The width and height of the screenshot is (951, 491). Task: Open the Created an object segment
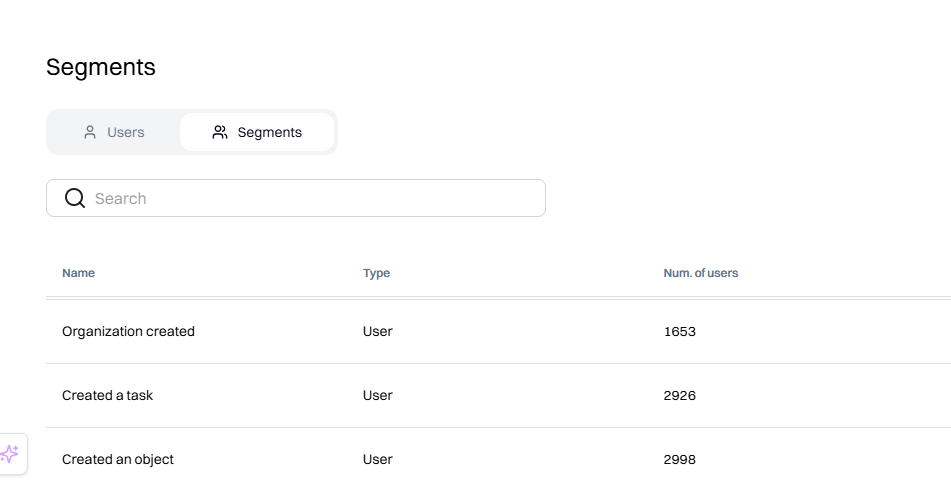[118, 459]
